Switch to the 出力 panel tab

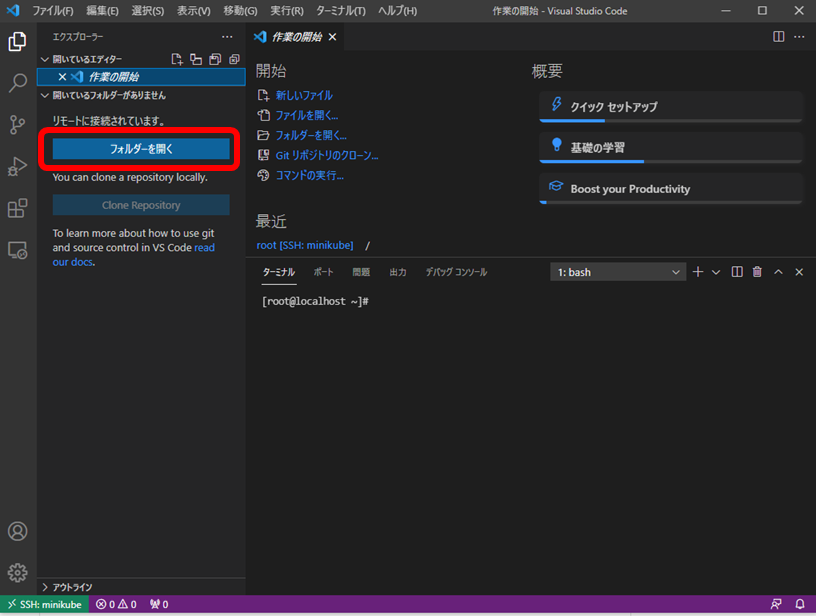point(398,272)
